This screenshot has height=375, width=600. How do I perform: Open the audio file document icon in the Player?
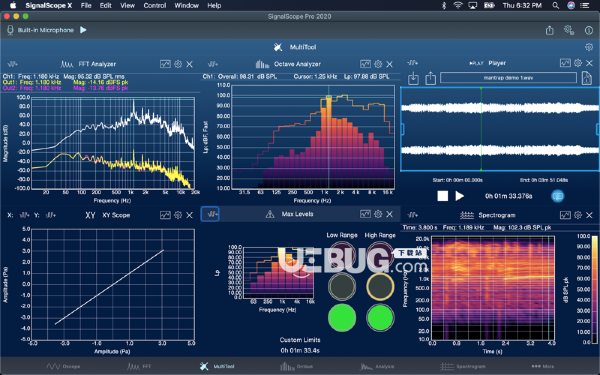(x=587, y=78)
